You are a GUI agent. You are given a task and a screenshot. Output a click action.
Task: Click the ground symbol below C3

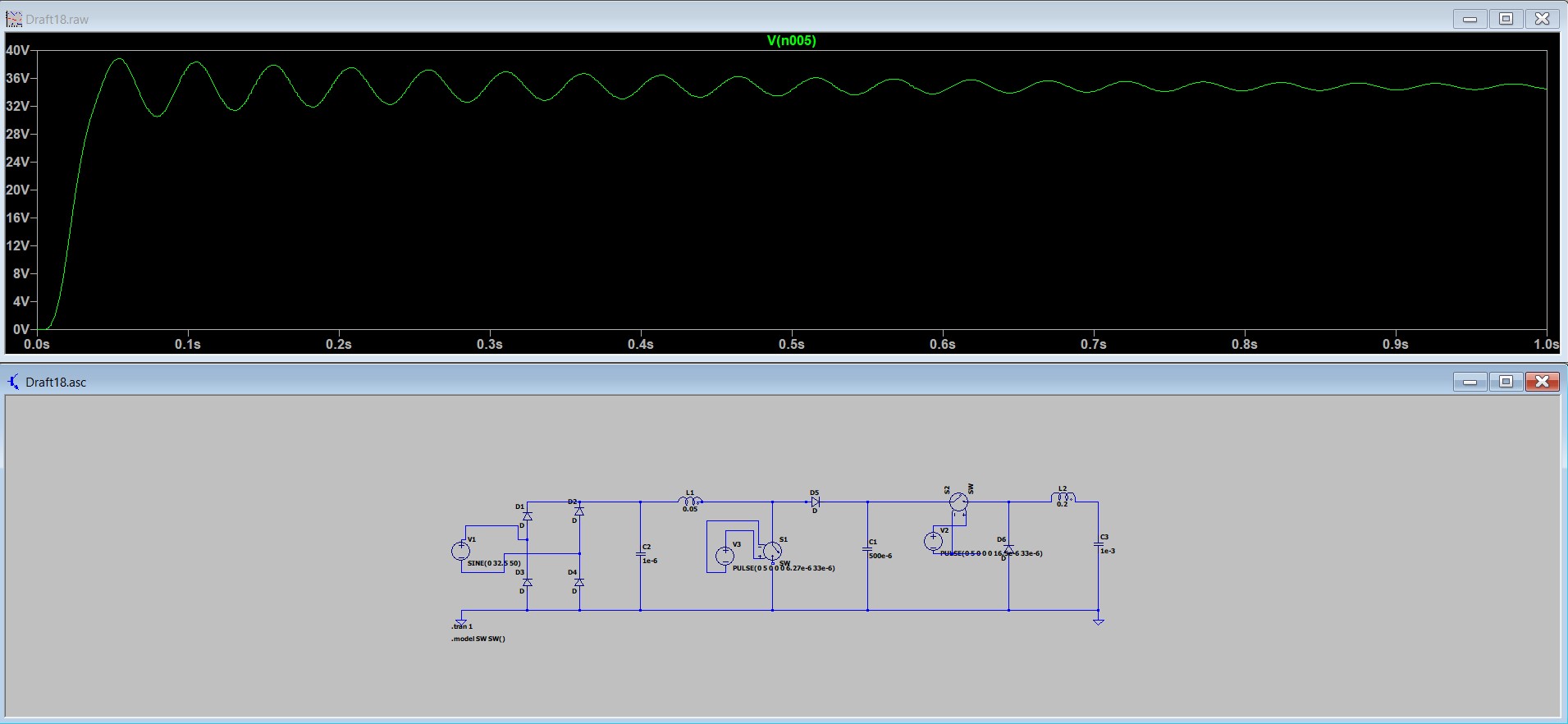tap(1099, 621)
